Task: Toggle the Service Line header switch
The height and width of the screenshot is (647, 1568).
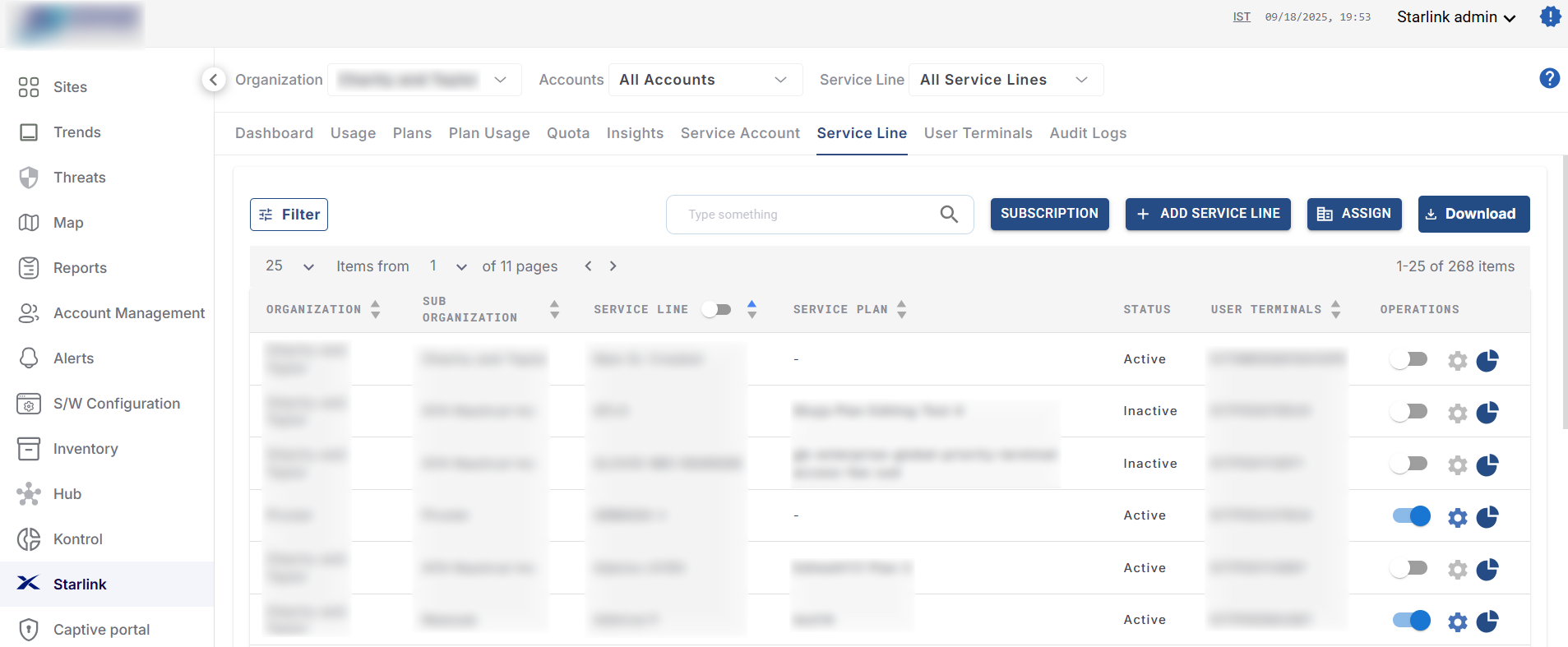Action: (717, 309)
